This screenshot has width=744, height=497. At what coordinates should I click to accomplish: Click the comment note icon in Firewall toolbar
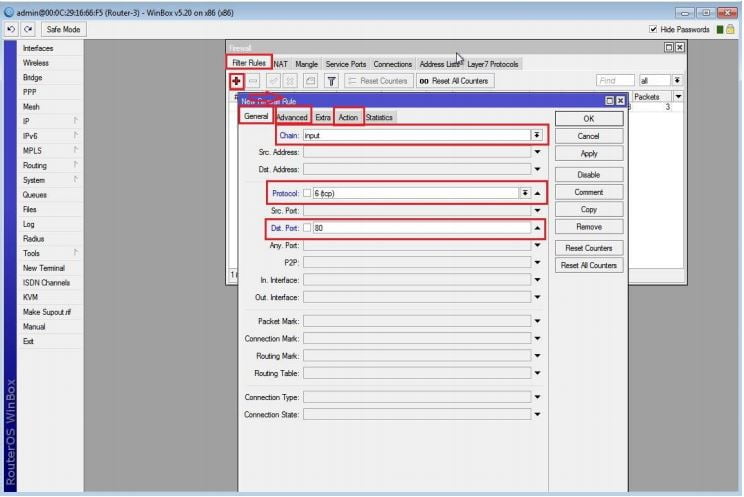[311, 81]
